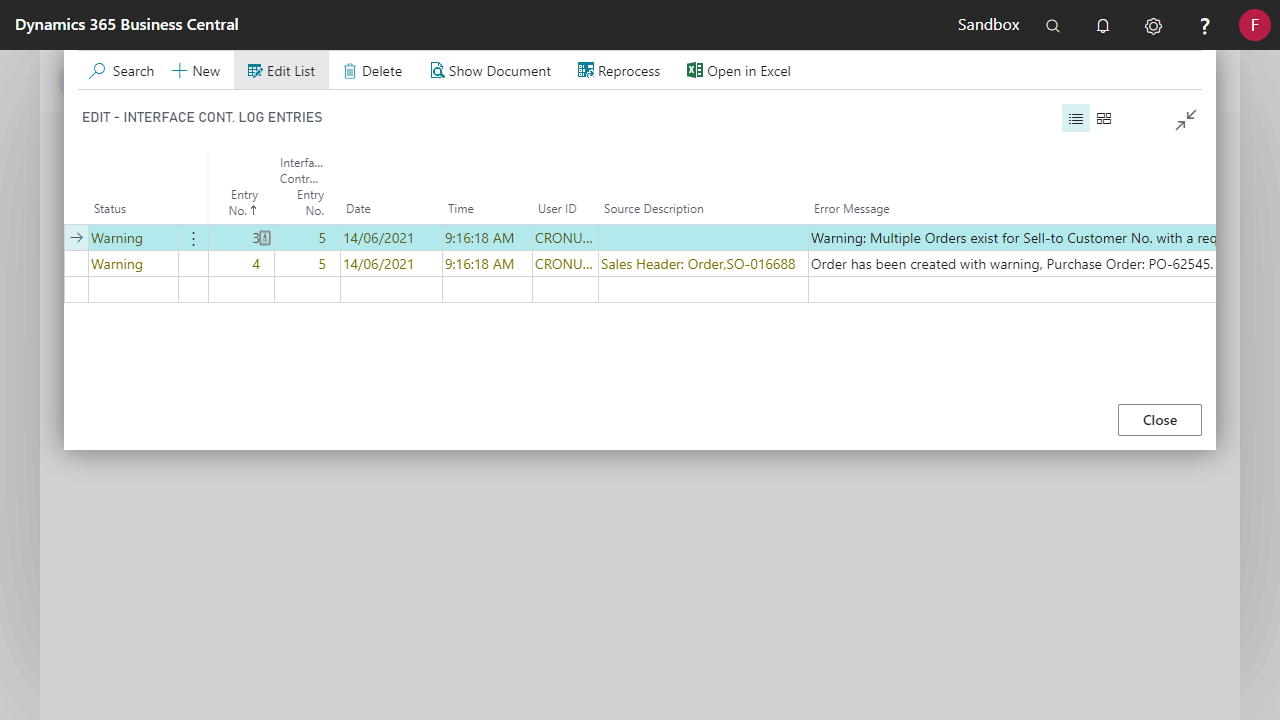The image size is (1280, 720).
Task: Create a new log entry
Action: tap(196, 70)
